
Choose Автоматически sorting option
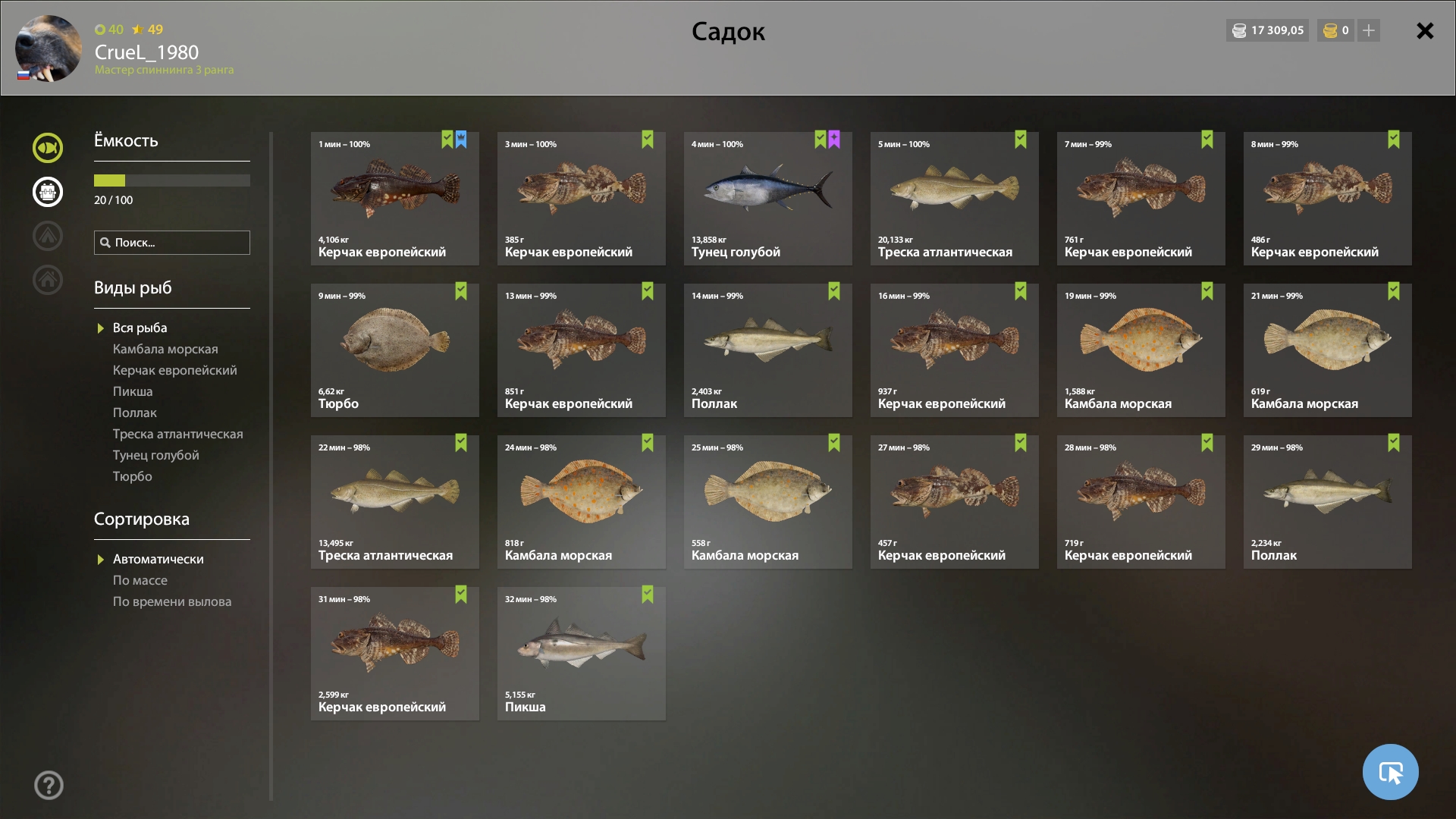coord(158,559)
